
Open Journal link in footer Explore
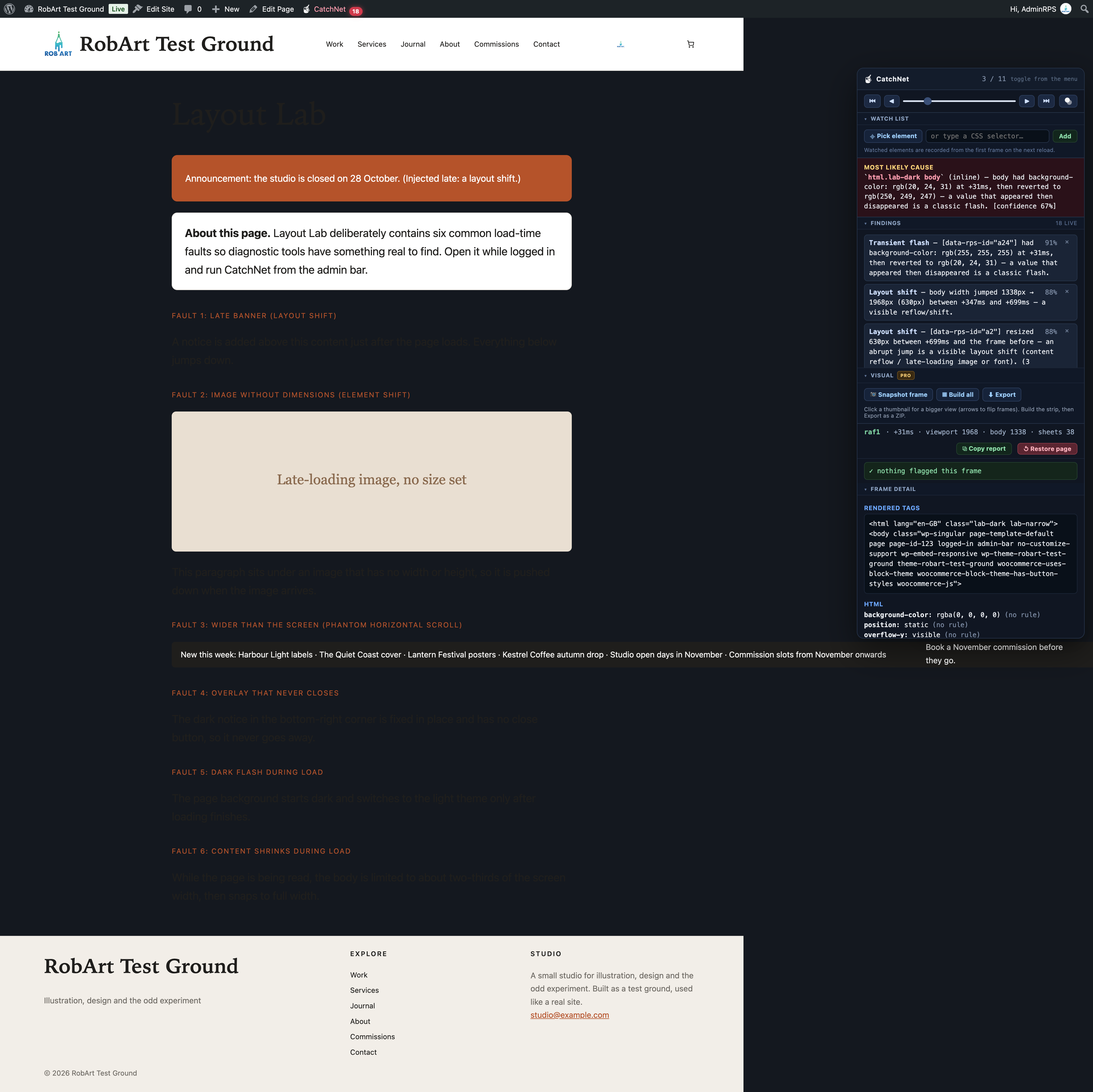point(363,1006)
